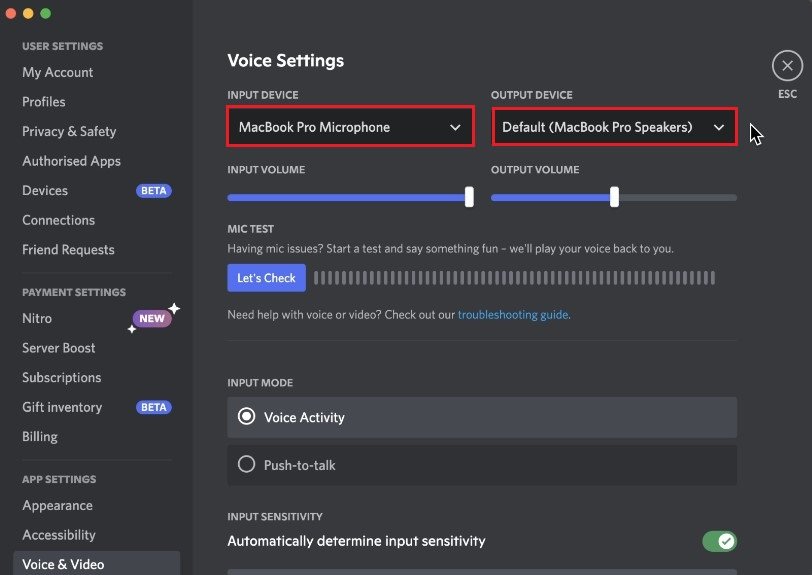Open the Appearance settings page

pyautogui.click(x=57, y=506)
